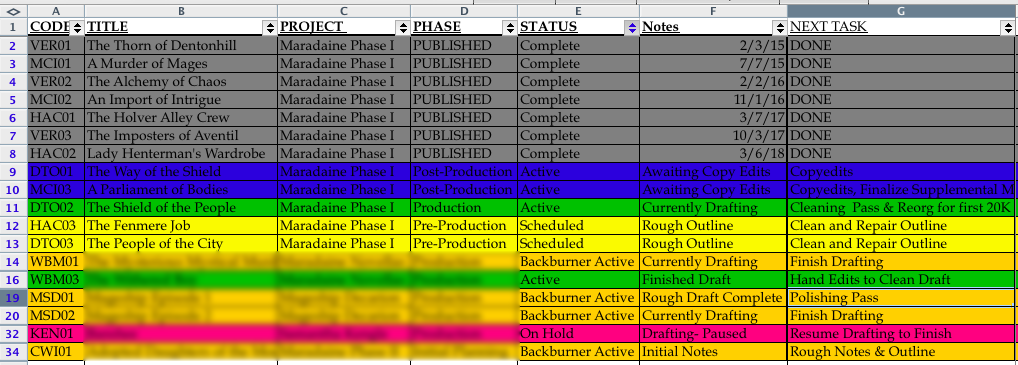Click cell 'The People of the City'

pos(181,244)
